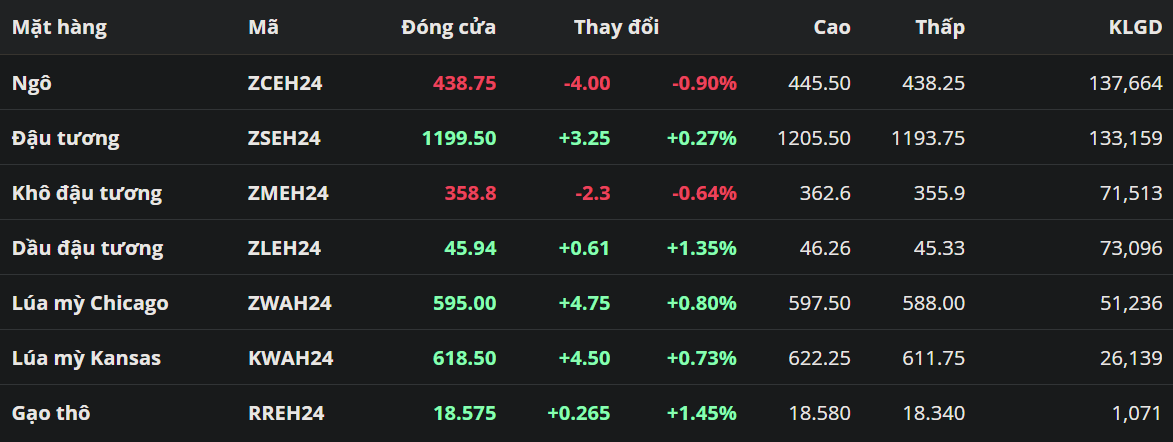The image size is (1173, 442).
Task: Click the Mặt hàng column header
Action: click(x=59, y=28)
